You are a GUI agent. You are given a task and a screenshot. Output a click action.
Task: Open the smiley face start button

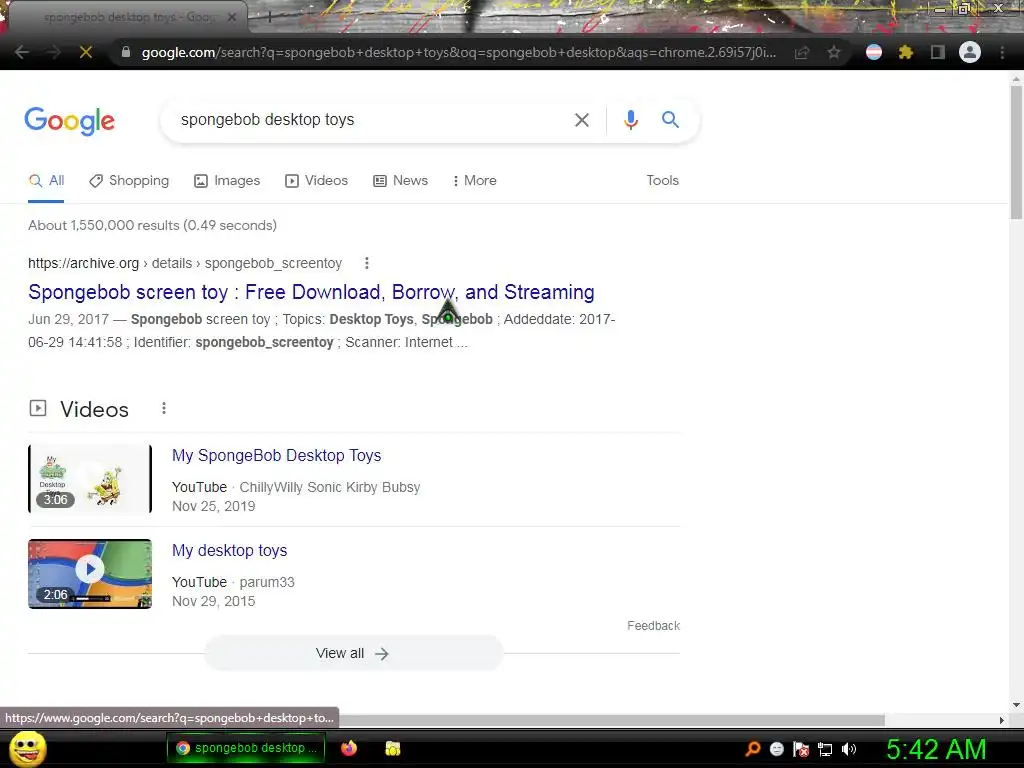pos(27,748)
